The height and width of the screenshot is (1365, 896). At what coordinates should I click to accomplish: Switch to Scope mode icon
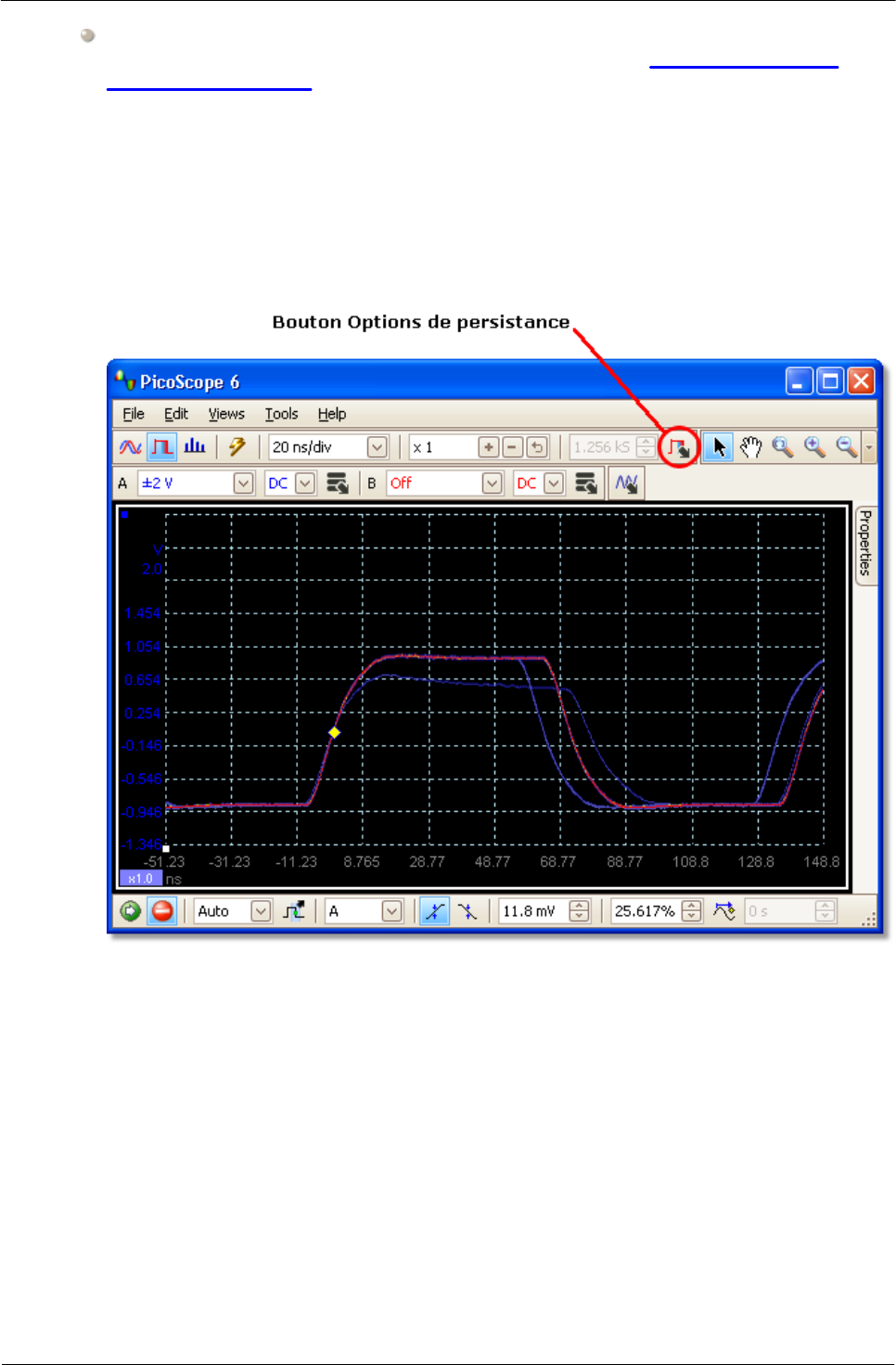point(131,447)
